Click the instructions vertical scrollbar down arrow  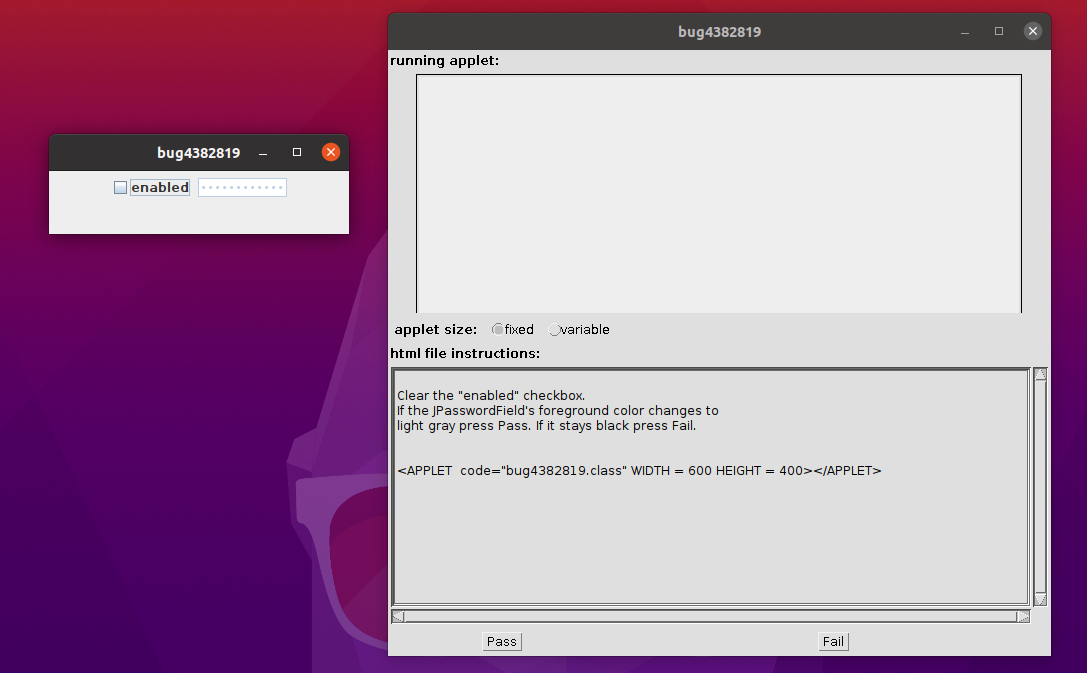[1040, 599]
